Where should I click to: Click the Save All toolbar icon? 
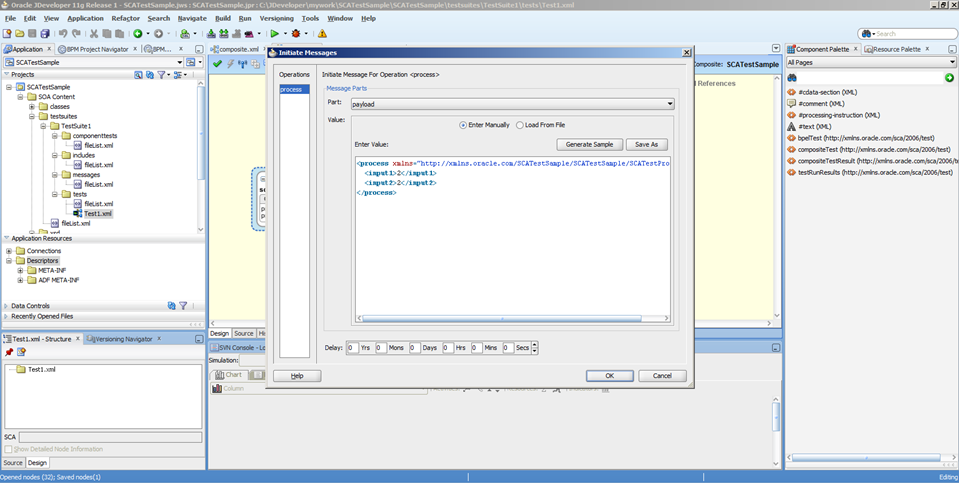click(x=45, y=34)
